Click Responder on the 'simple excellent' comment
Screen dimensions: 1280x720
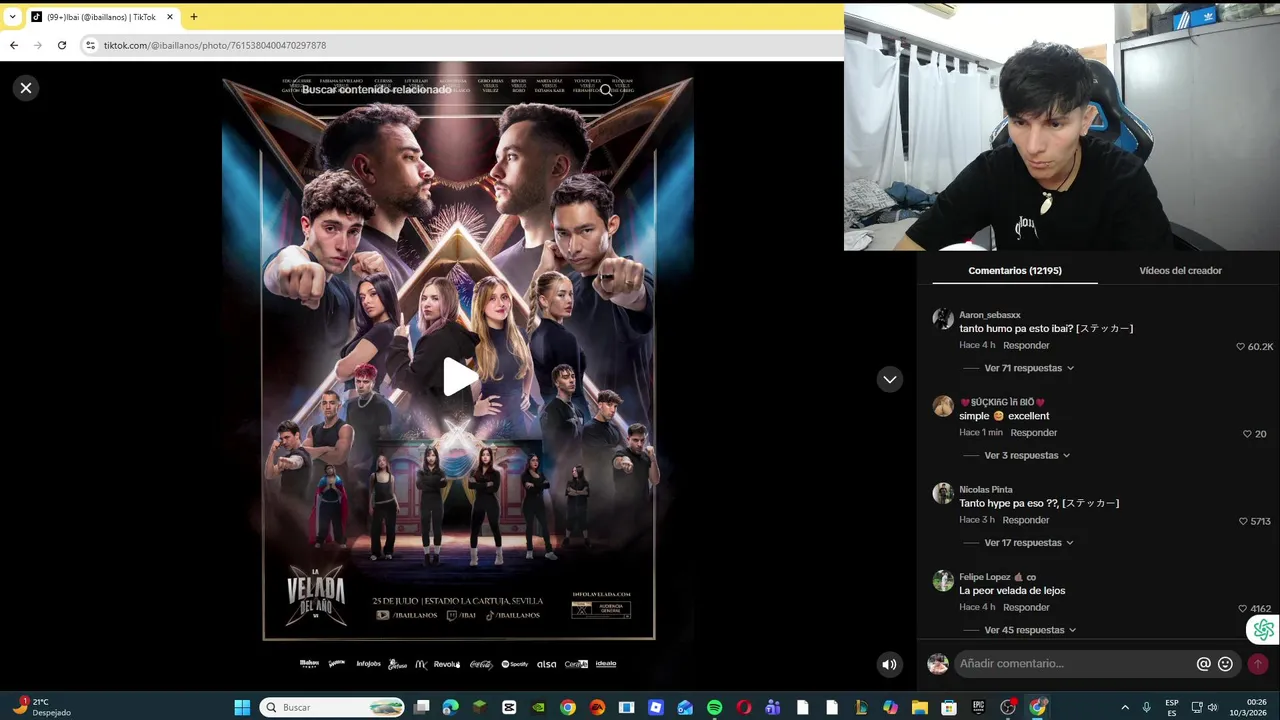[1034, 433]
